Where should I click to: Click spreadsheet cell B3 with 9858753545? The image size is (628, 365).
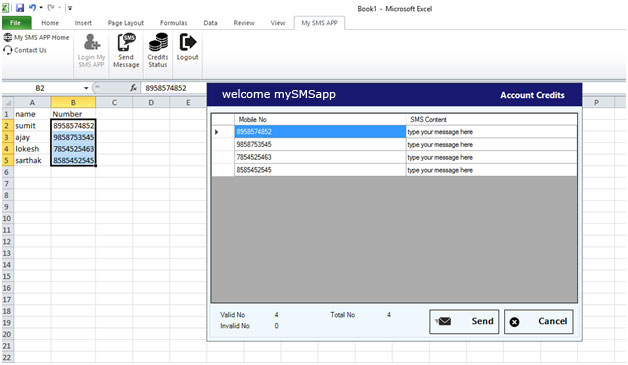(x=73, y=137)
